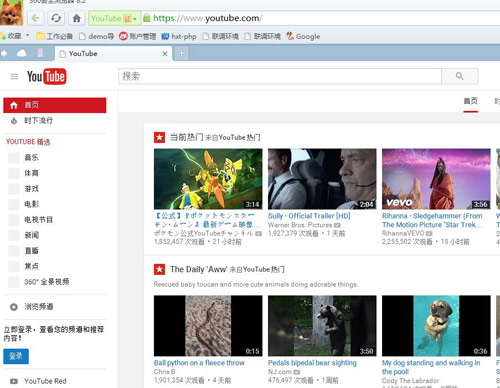Open Warner Bros. Pictures channel link

pos(300,225)
